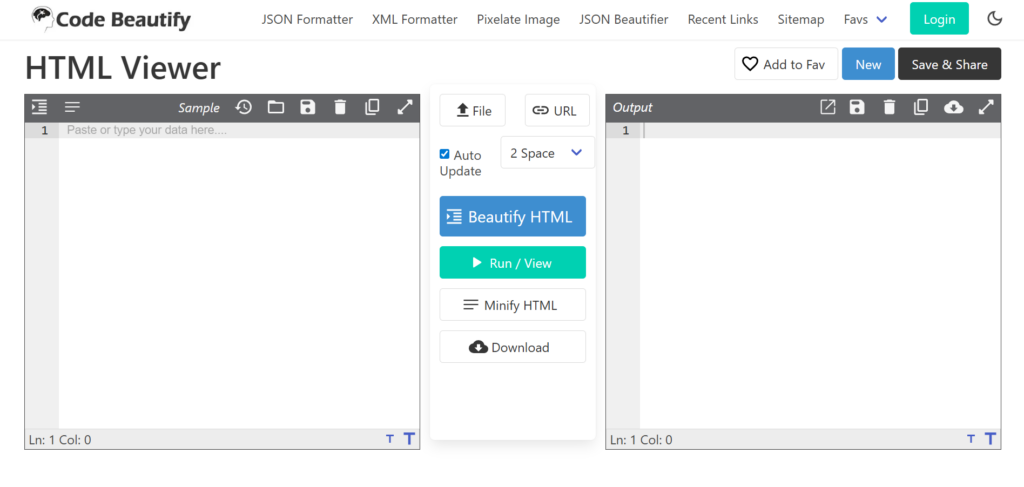Click the save icon in Output toolbar

(x=857, y=107)
